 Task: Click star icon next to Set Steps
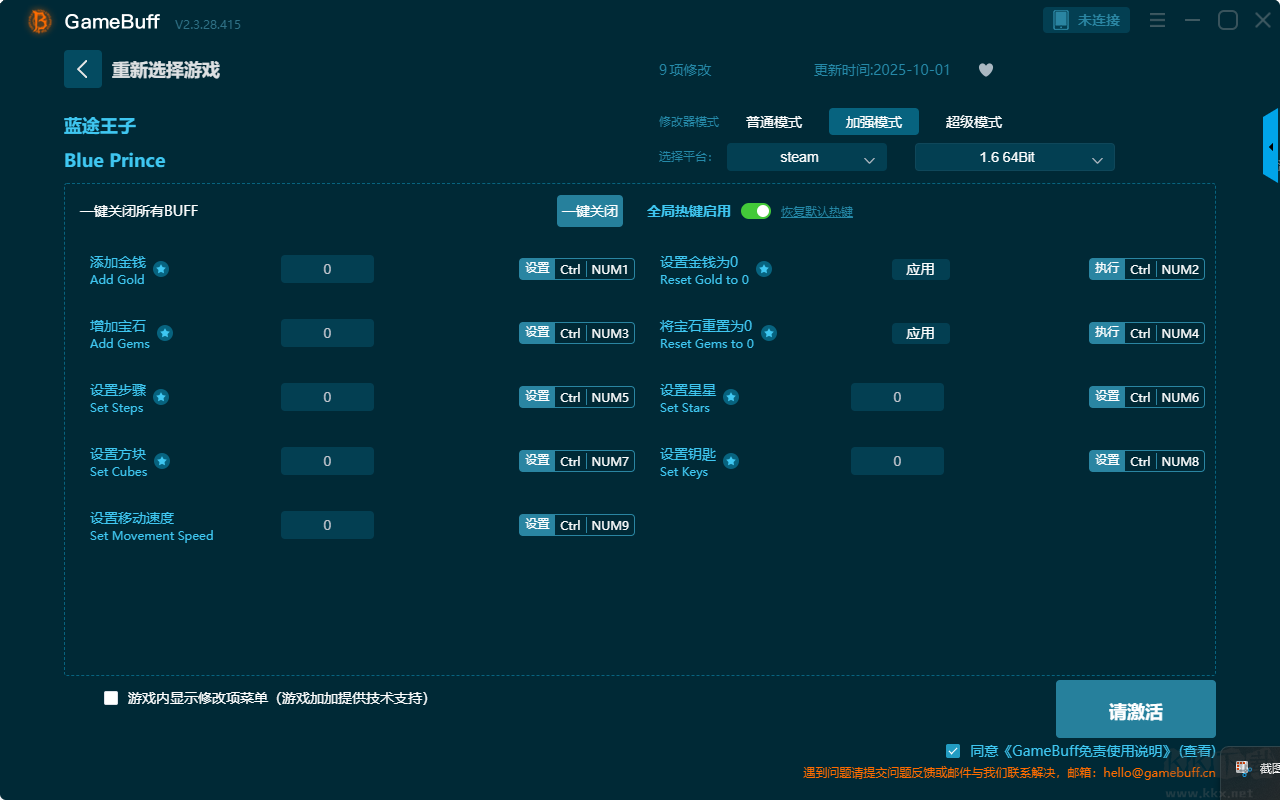click(x=161, y=397)
